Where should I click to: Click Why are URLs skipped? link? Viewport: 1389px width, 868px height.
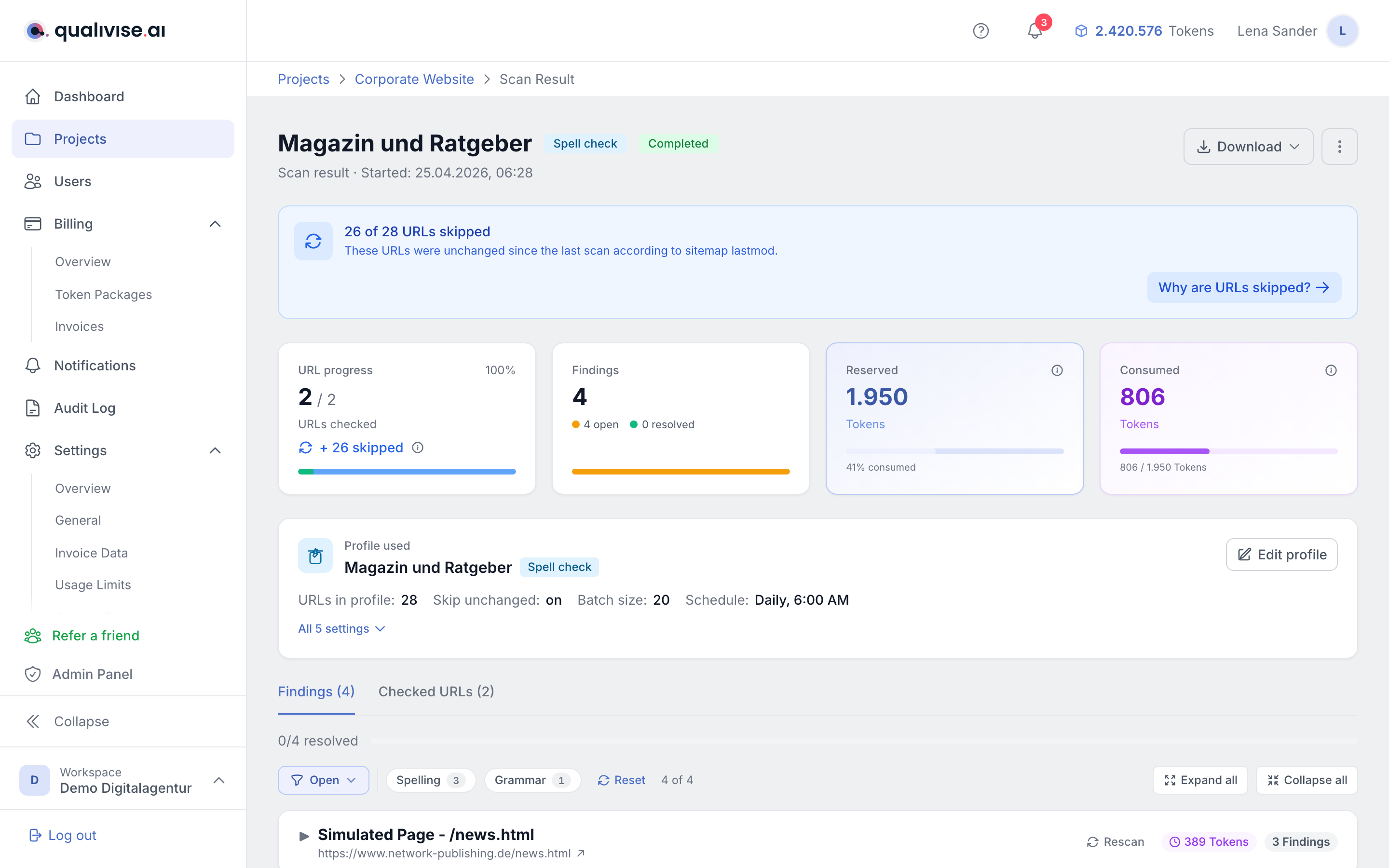coord(1244,287)
